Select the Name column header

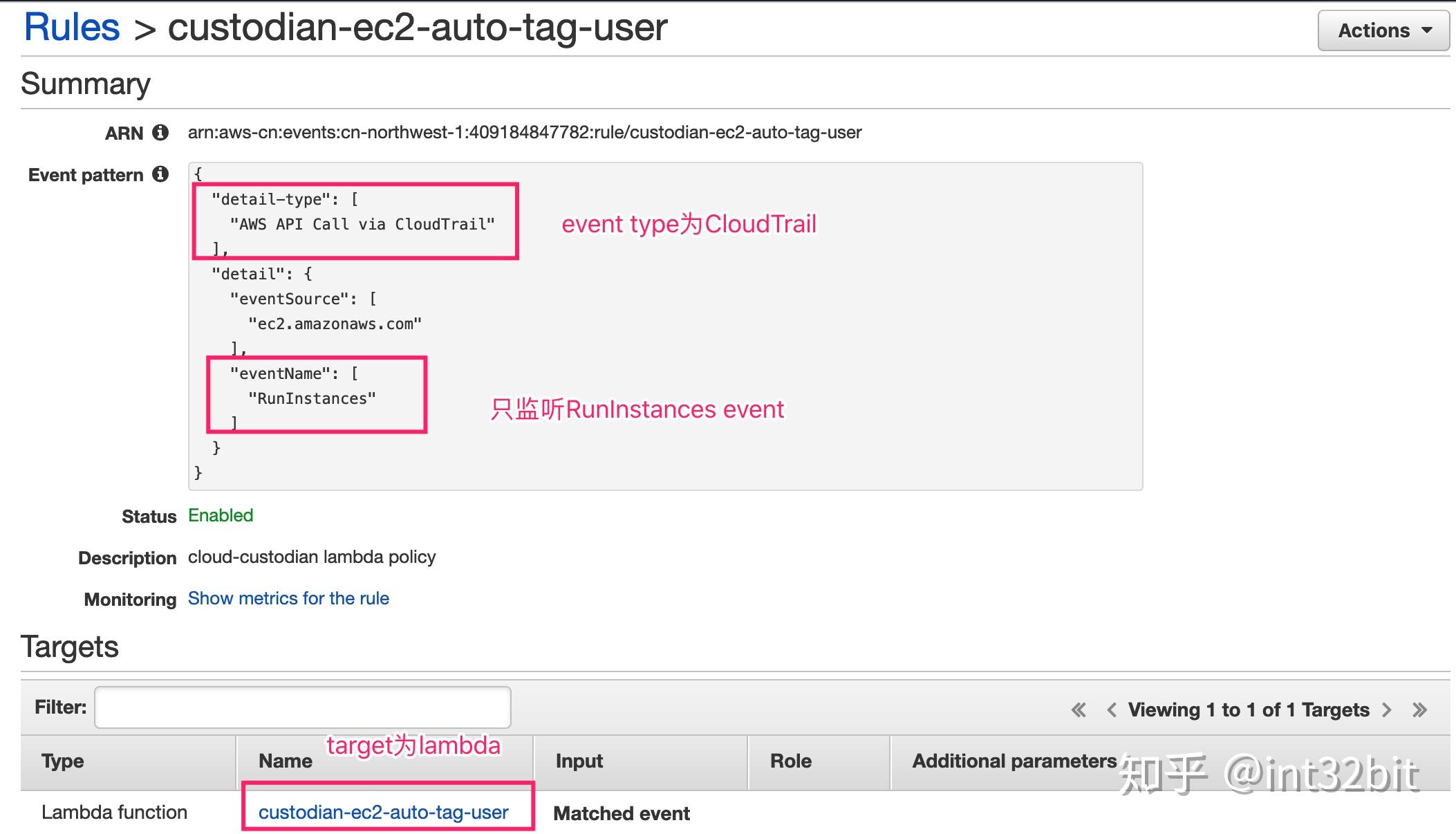click(x=284, y=761)
